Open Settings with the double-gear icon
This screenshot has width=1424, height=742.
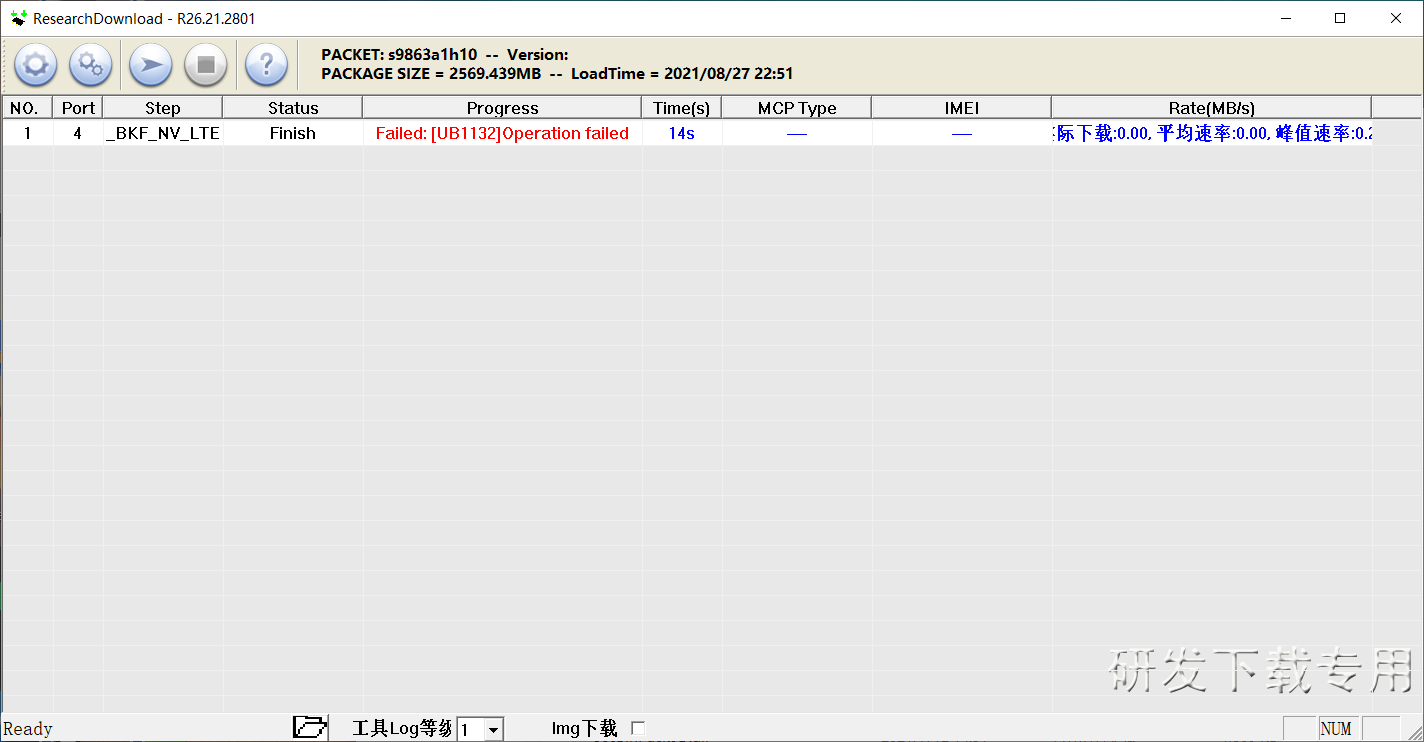point(91,66)
